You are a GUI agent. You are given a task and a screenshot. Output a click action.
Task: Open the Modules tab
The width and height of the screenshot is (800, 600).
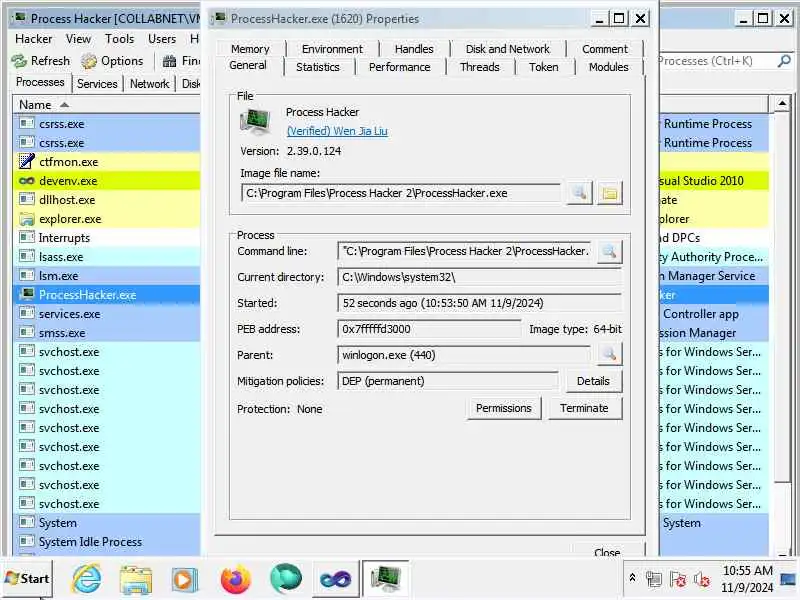(608, 67)
